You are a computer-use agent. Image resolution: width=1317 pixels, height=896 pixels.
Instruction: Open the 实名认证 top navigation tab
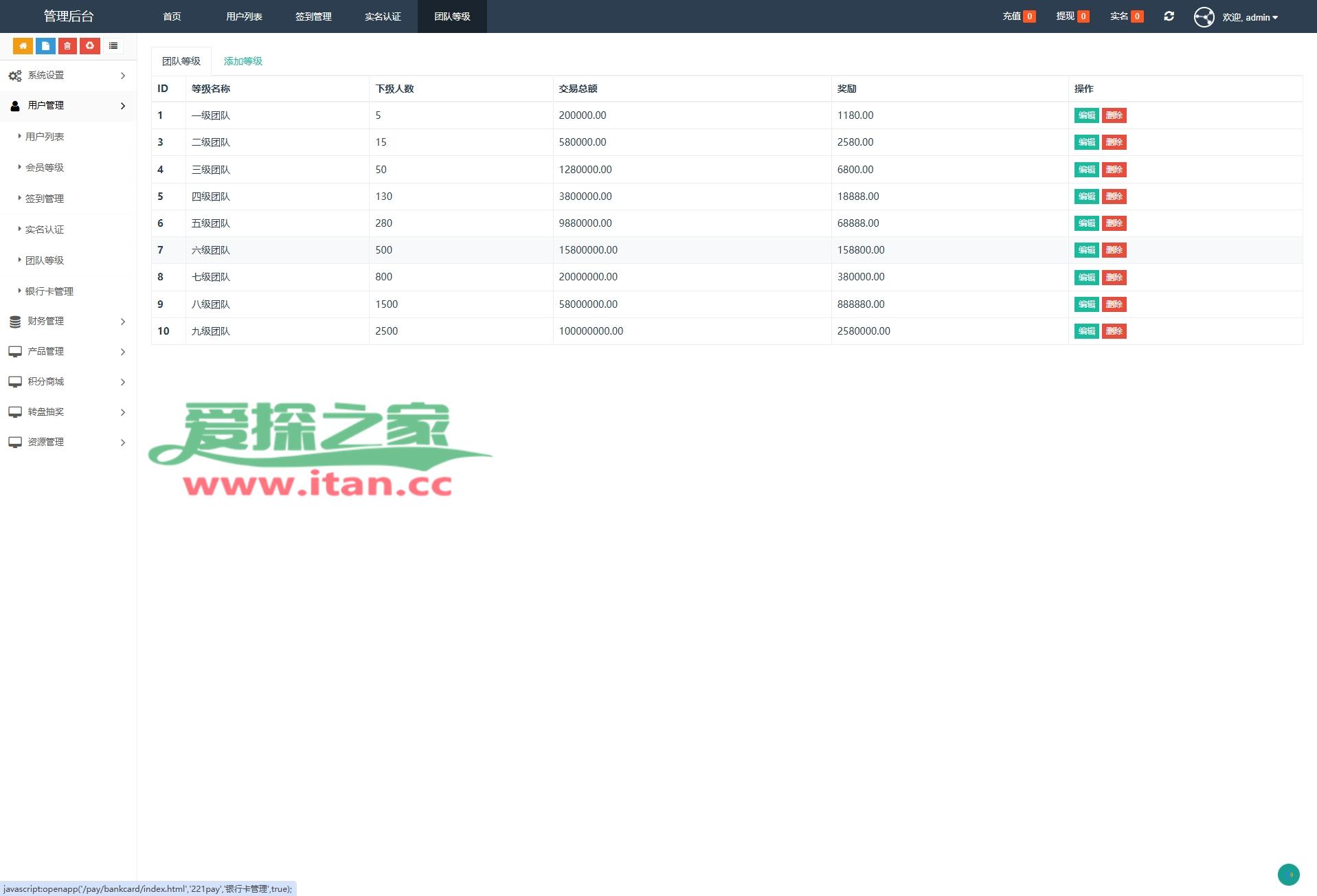point(383,16)
